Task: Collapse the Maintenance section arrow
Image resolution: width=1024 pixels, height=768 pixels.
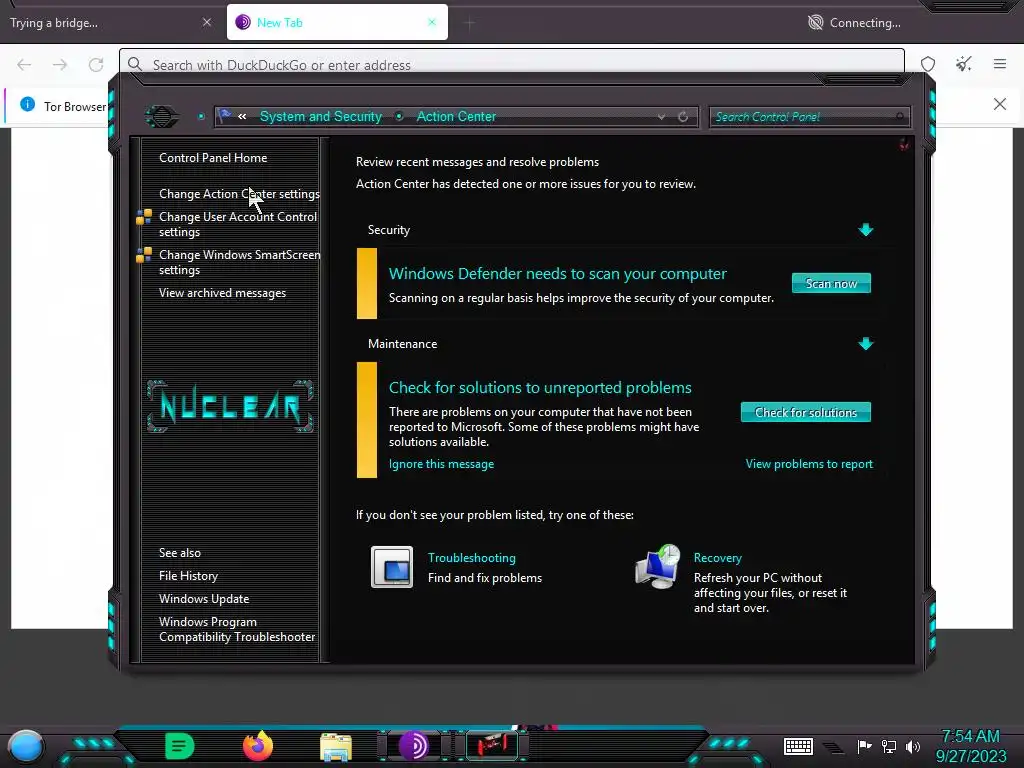Action: (x=865, y=344)
